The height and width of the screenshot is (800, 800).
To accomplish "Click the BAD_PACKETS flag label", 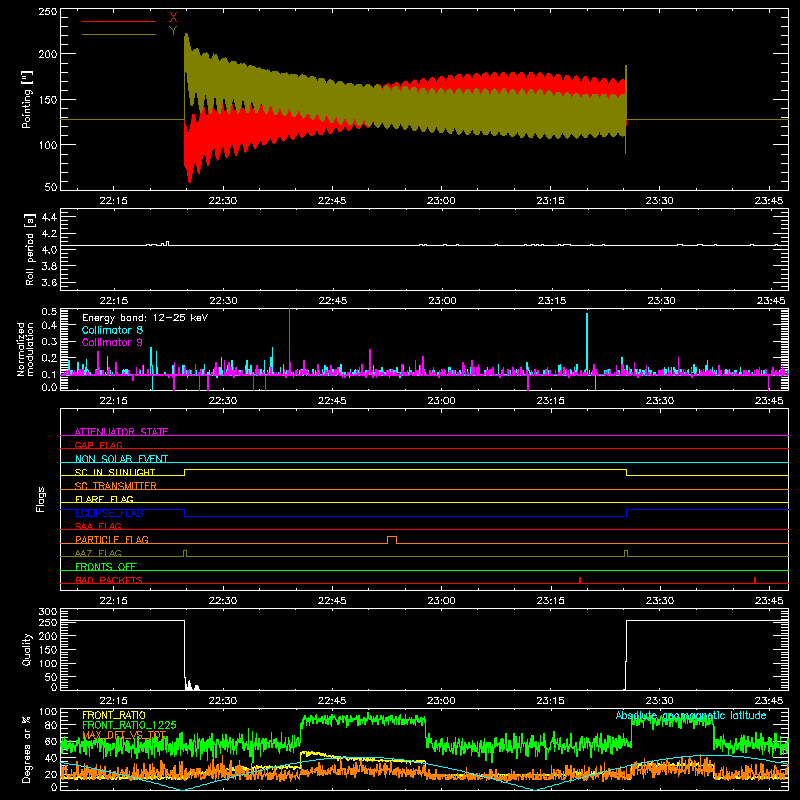I will coord(109,580).
